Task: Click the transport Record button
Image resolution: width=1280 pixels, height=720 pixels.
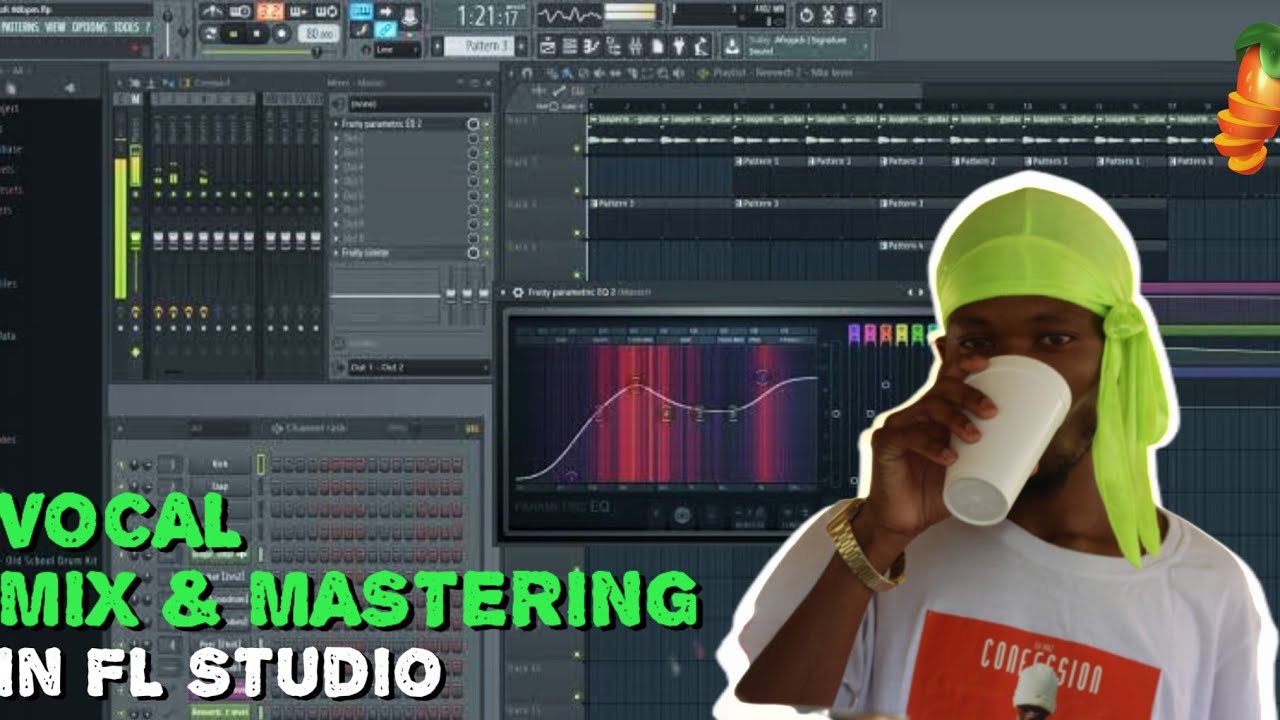Action: coord(281,33)
